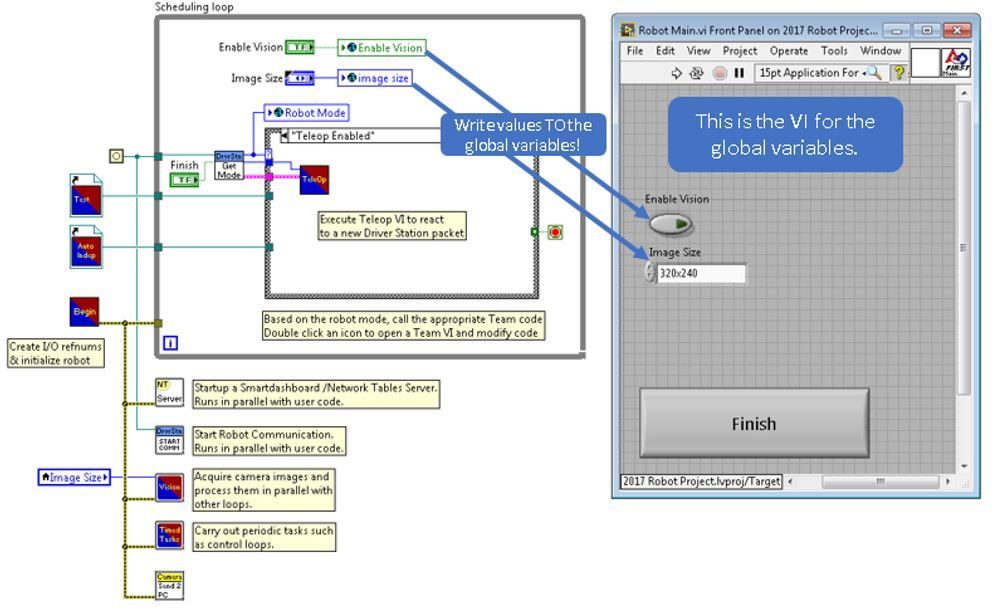Open the View menu
Image resolution: width=999 pixels, height=615 pixels.
(698, 51)
